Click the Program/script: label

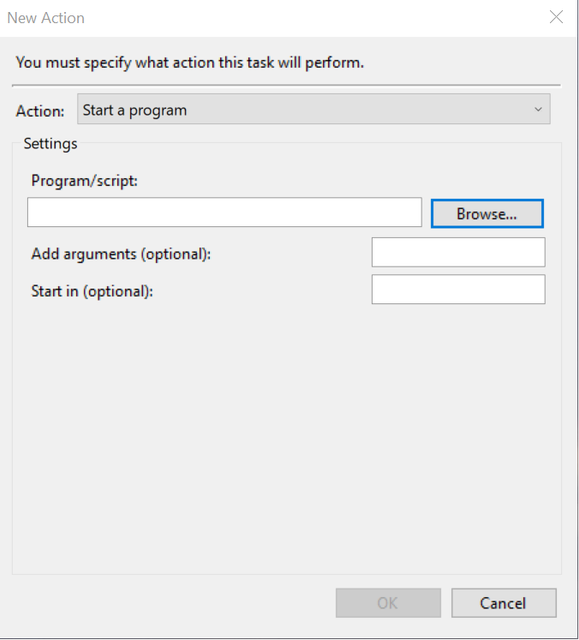(x=84, y=181)
